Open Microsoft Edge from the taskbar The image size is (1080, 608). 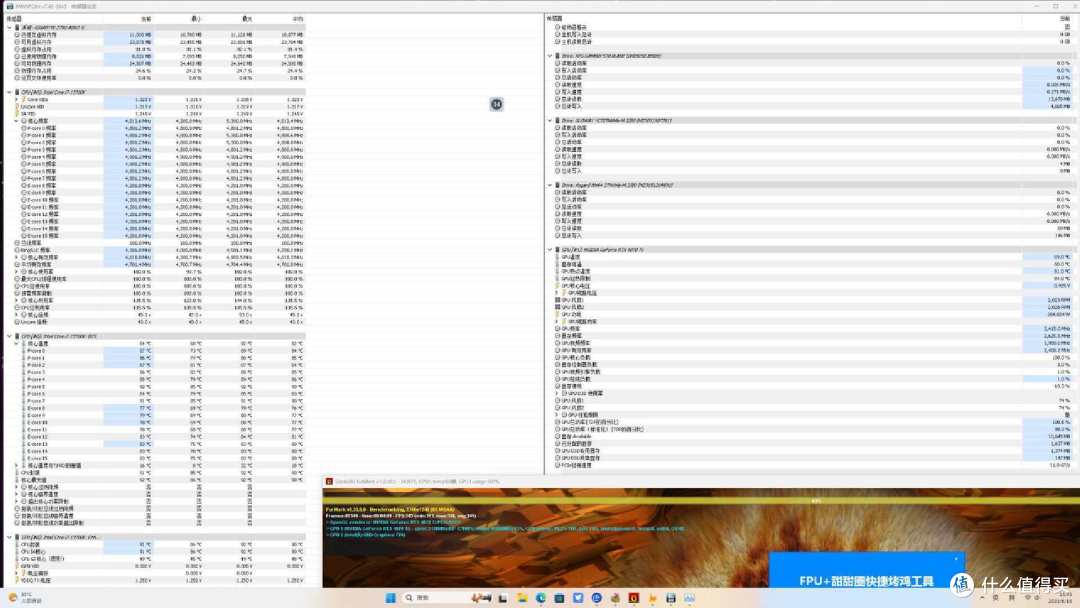click(x=541, y=598)
